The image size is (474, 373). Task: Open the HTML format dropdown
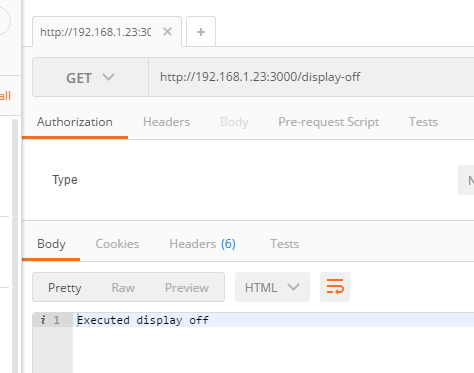(272, 287)
